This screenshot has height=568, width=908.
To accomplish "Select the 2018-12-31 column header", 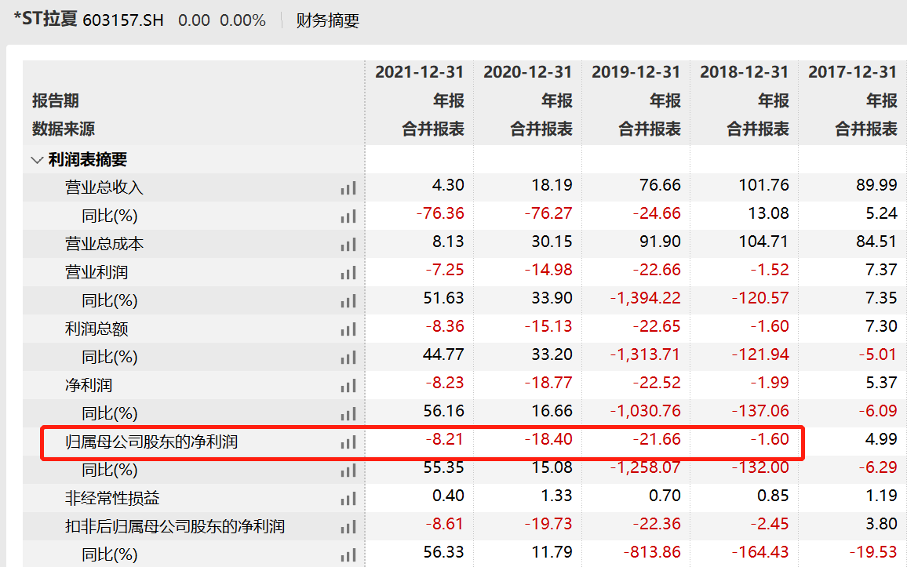I will coord(743,72).
